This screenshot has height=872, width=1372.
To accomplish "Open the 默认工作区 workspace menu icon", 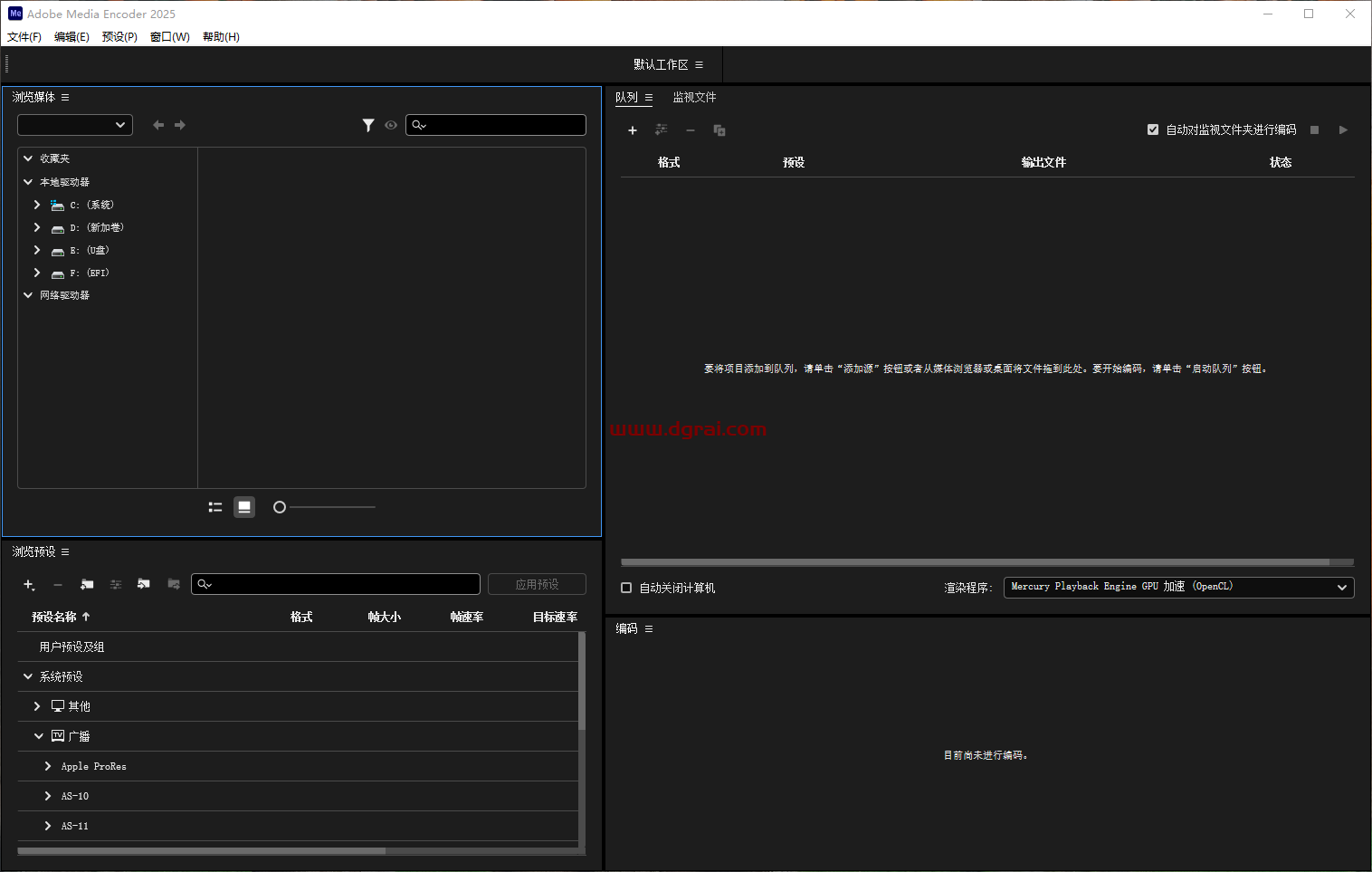I will tap(699, 65).
